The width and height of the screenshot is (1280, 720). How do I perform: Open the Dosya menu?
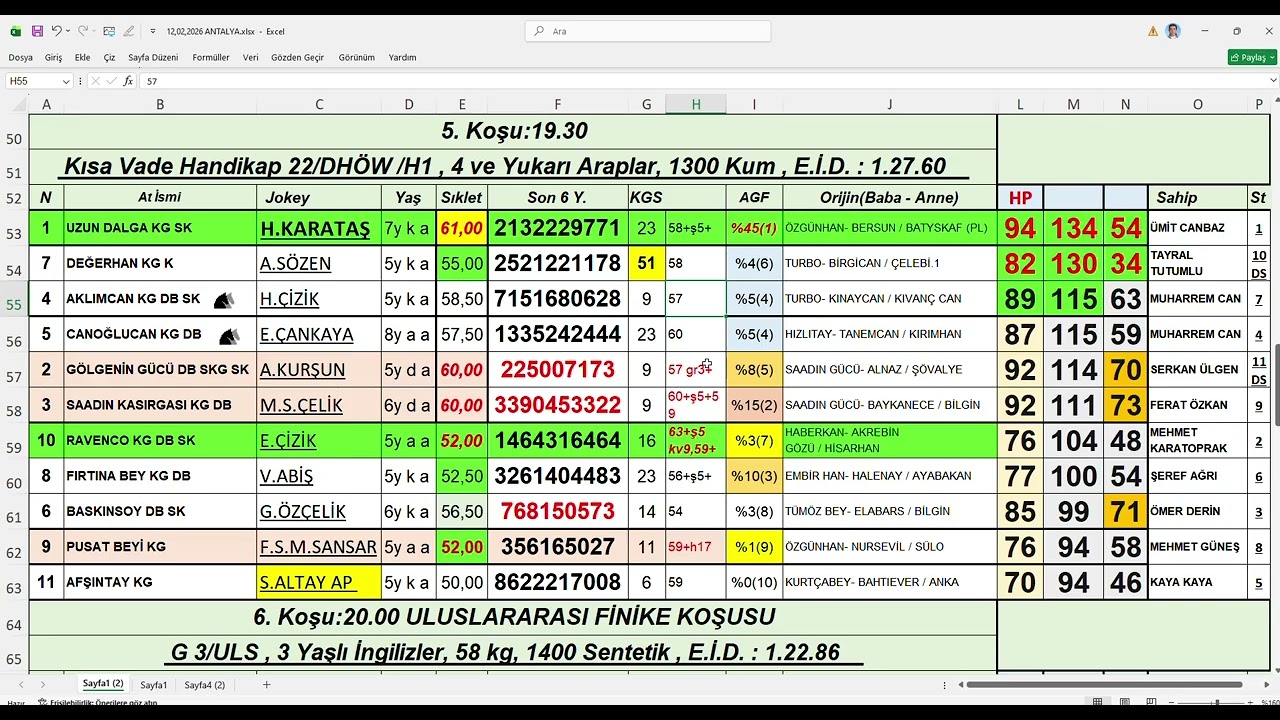click(x=20, y=58)
